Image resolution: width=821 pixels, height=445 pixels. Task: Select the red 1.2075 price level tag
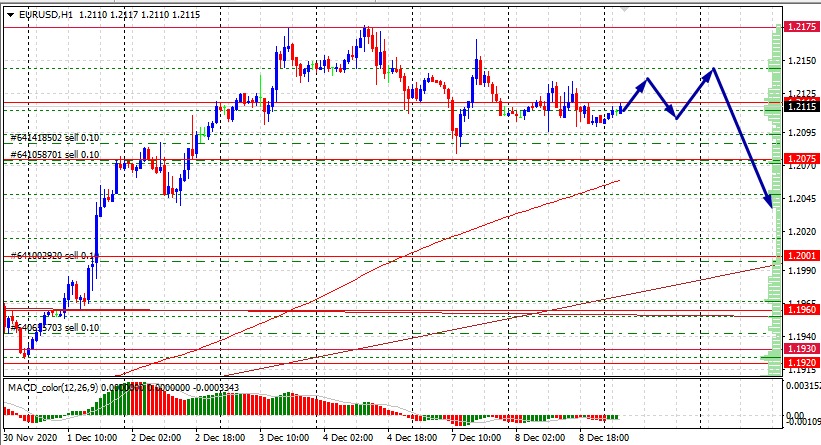click(799, 159)
